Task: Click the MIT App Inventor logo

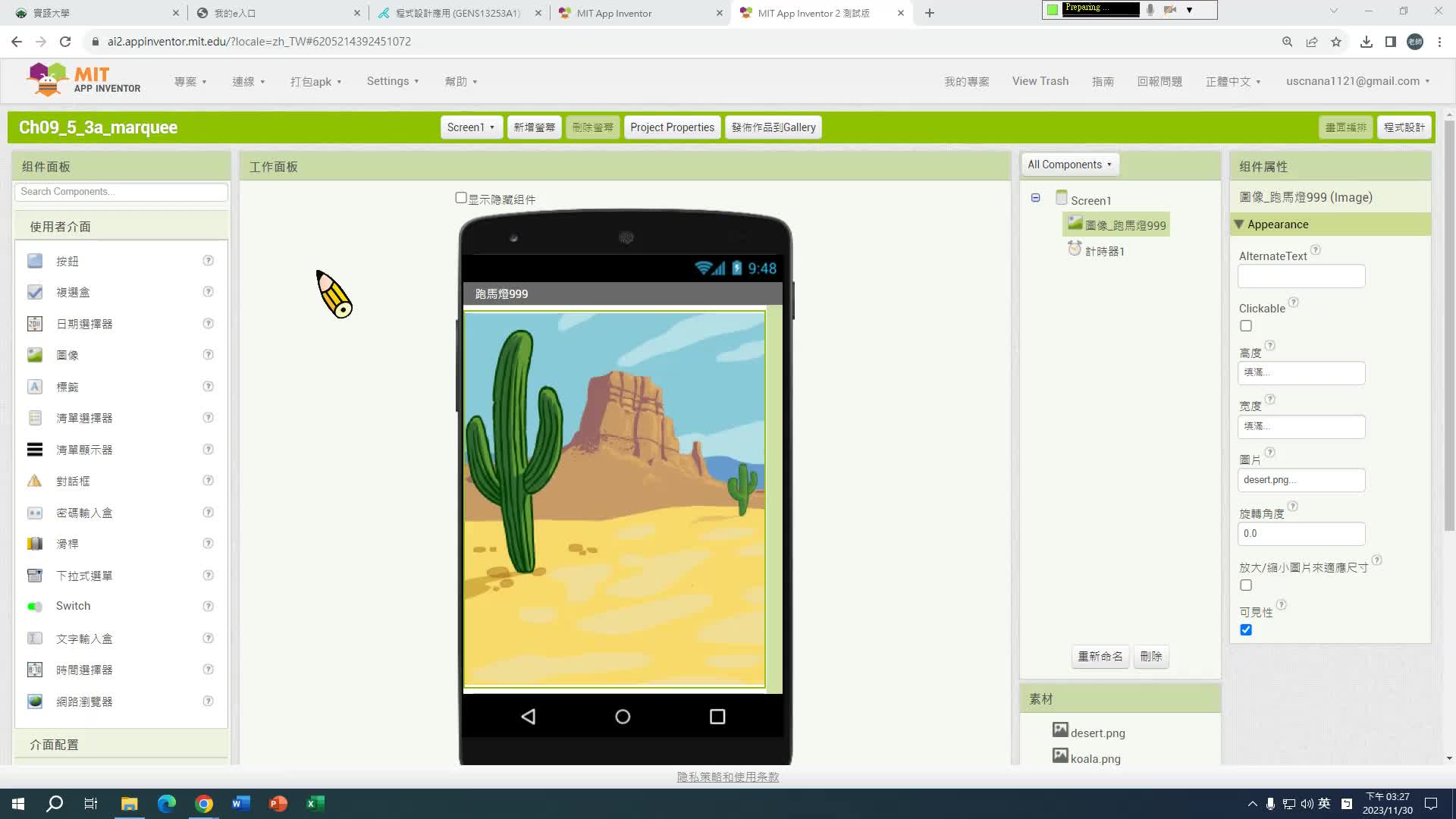Action: point(83,80)
